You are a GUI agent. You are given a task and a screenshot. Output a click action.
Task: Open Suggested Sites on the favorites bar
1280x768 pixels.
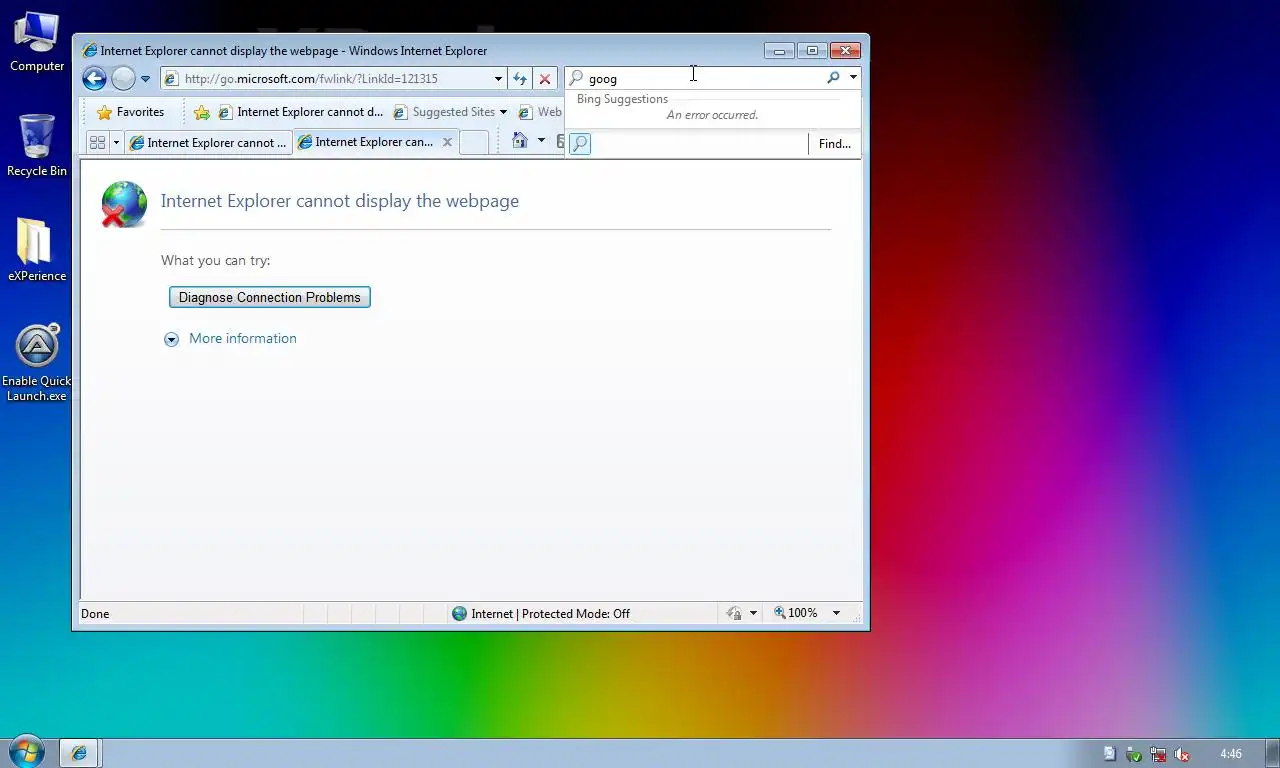444,112
